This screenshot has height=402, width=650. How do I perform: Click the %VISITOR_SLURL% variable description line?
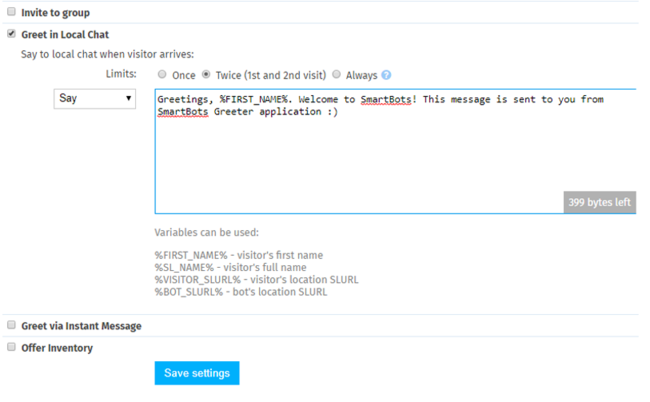click(x=257, y=280)
